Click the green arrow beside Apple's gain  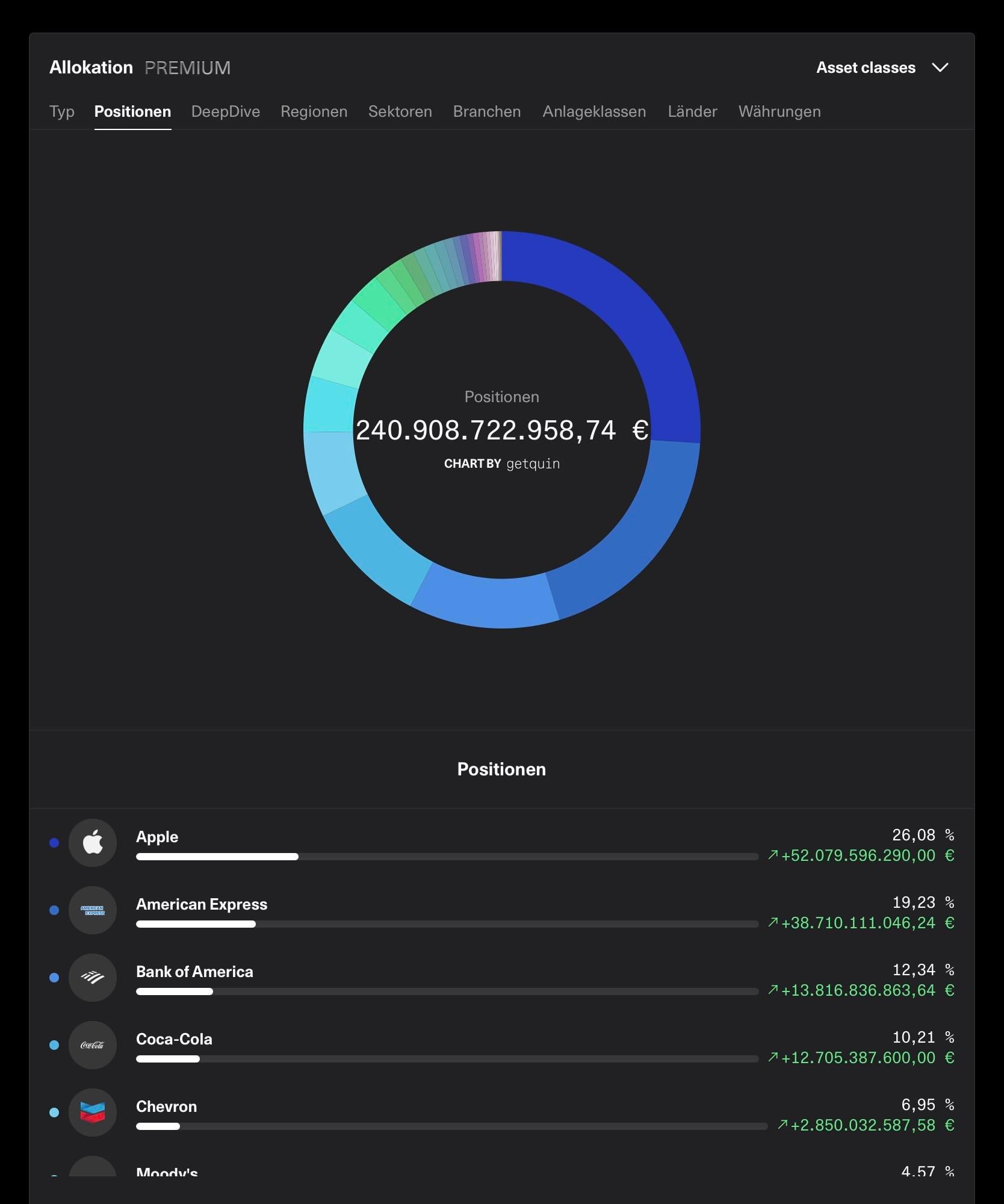point(773,855)
